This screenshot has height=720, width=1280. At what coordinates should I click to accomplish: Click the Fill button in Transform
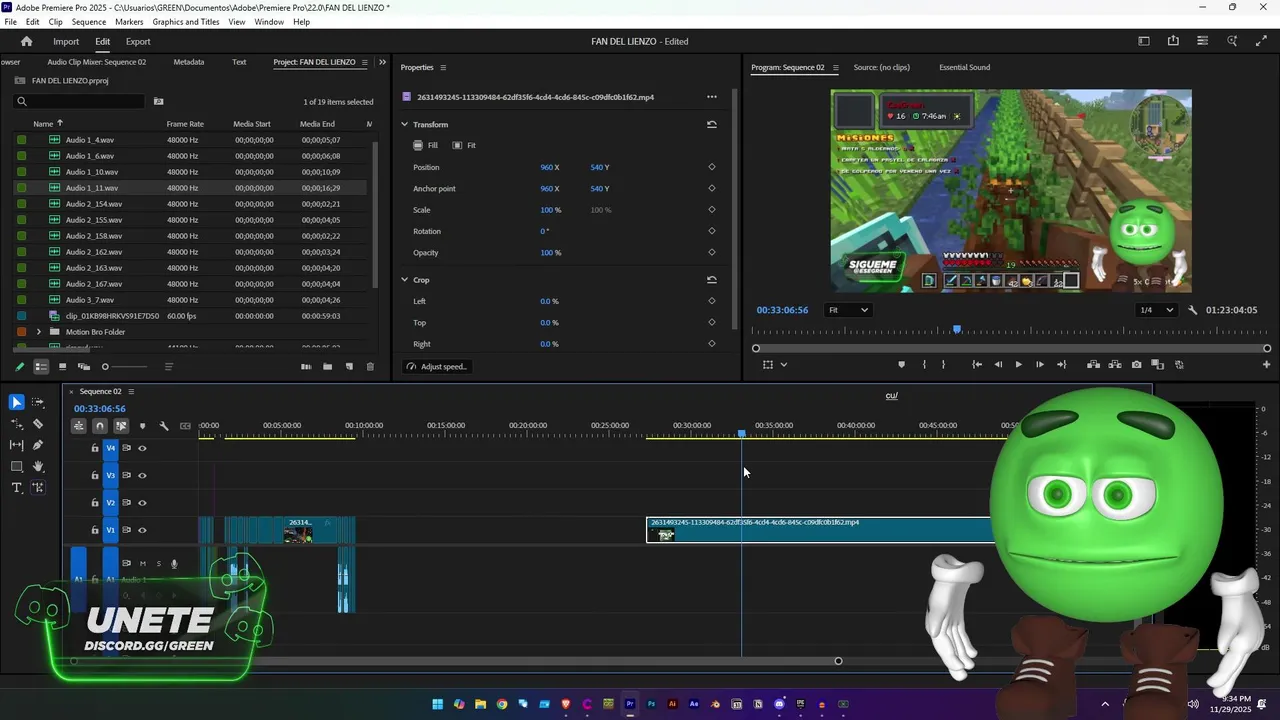point(426,146)
